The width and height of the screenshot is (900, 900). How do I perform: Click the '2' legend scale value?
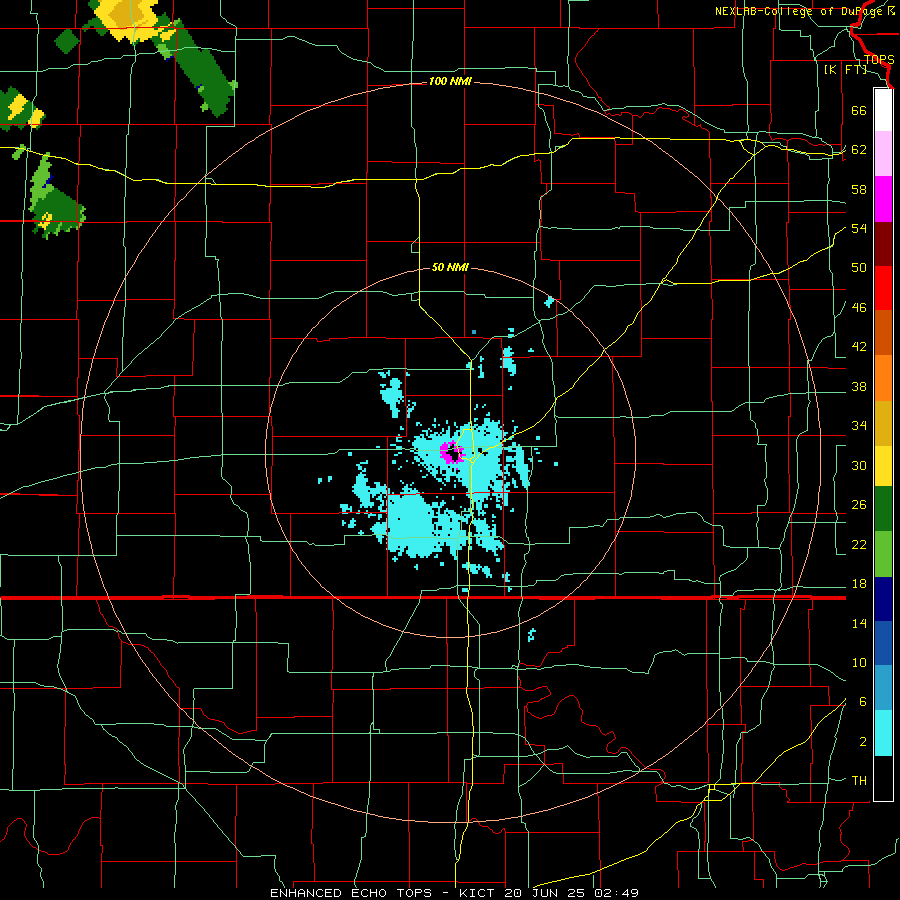point(862,742)
